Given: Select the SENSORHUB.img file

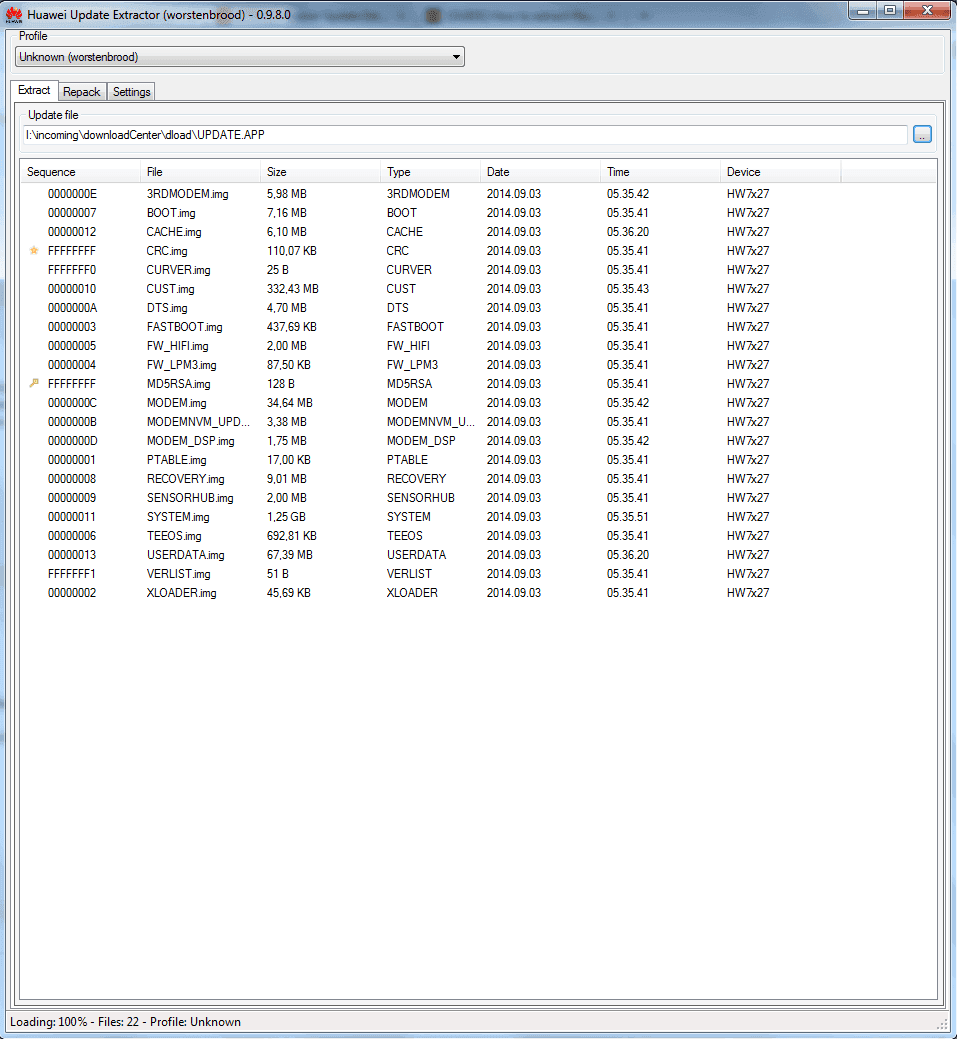Looking at the screenshot, I should coord(190,498).
